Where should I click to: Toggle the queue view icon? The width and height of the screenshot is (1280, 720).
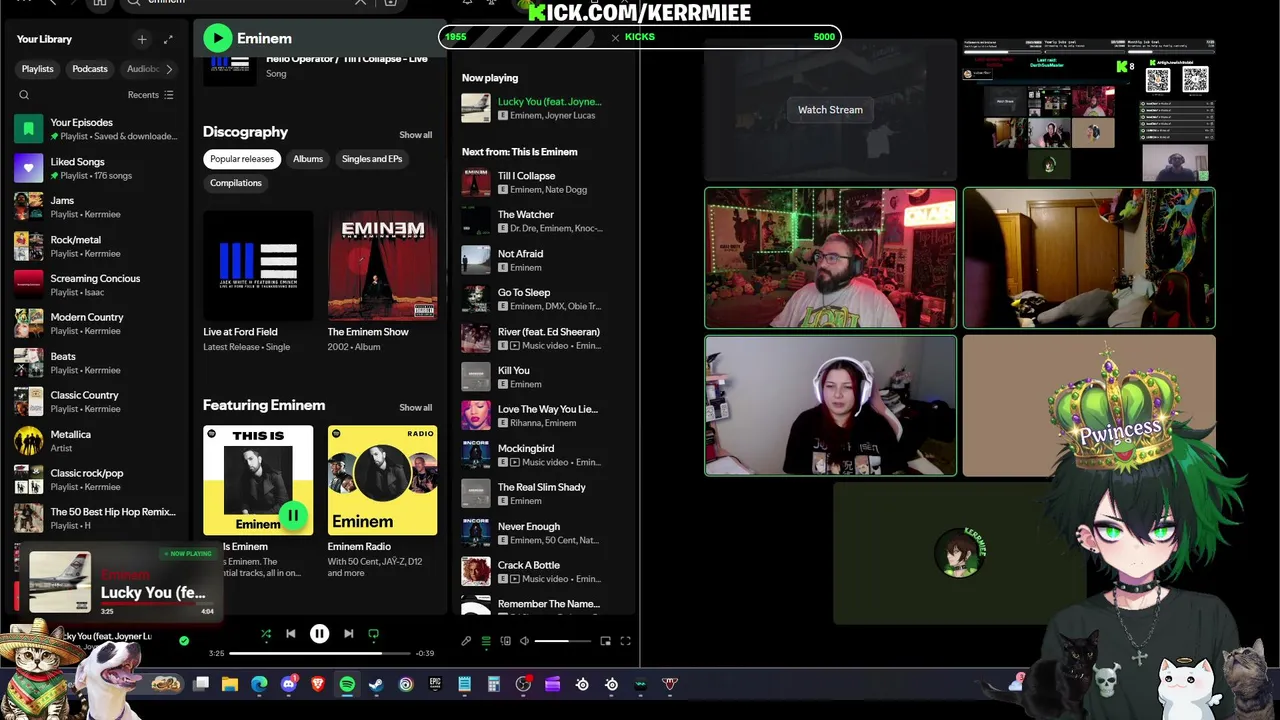(x=486, y=641)
